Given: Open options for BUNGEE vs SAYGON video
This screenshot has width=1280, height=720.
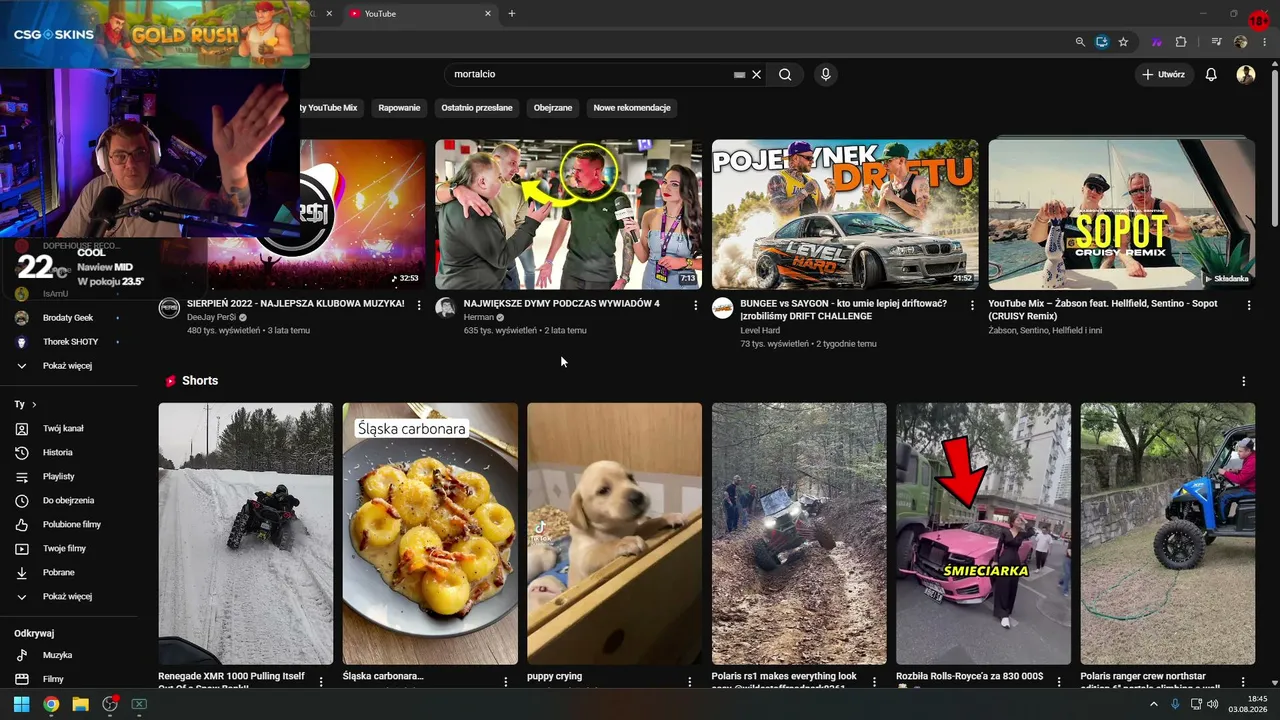Looking at the screenshot, I should (972, 305).
